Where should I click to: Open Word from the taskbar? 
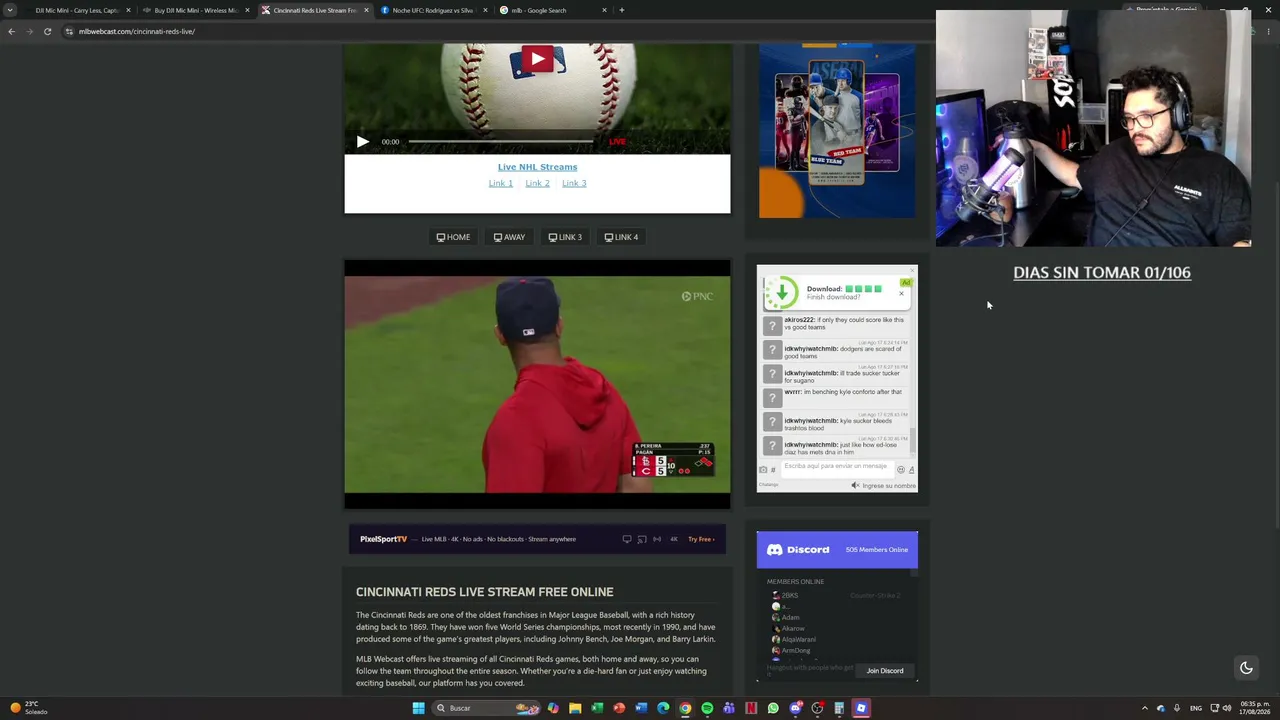point(641,708)
